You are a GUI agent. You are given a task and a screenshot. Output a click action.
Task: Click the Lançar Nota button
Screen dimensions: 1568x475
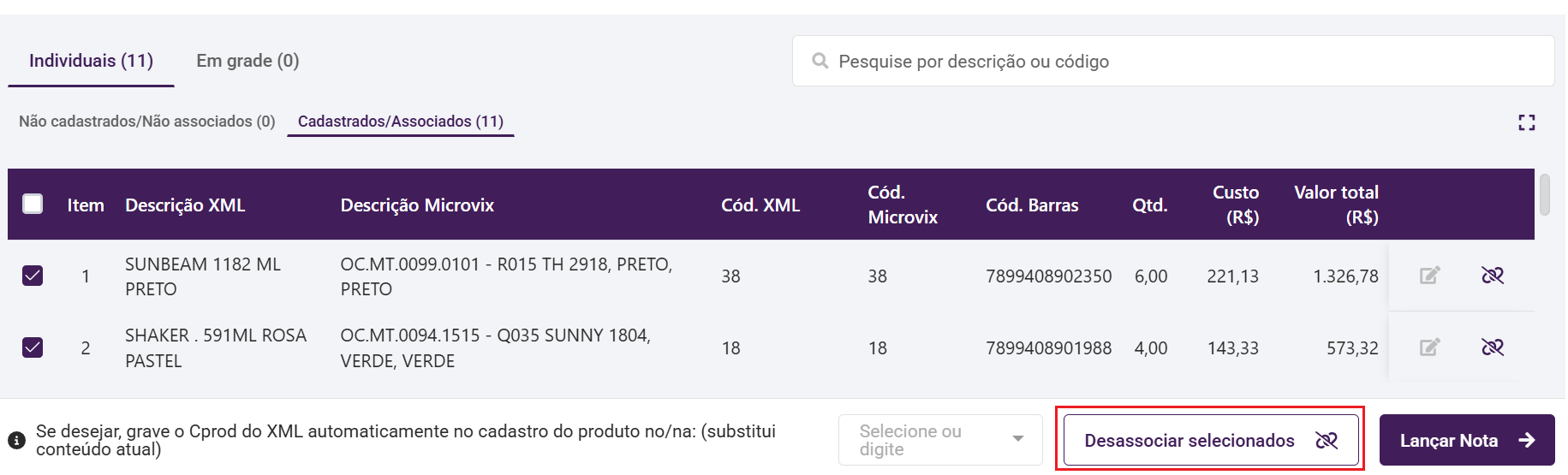point(1467,440)
